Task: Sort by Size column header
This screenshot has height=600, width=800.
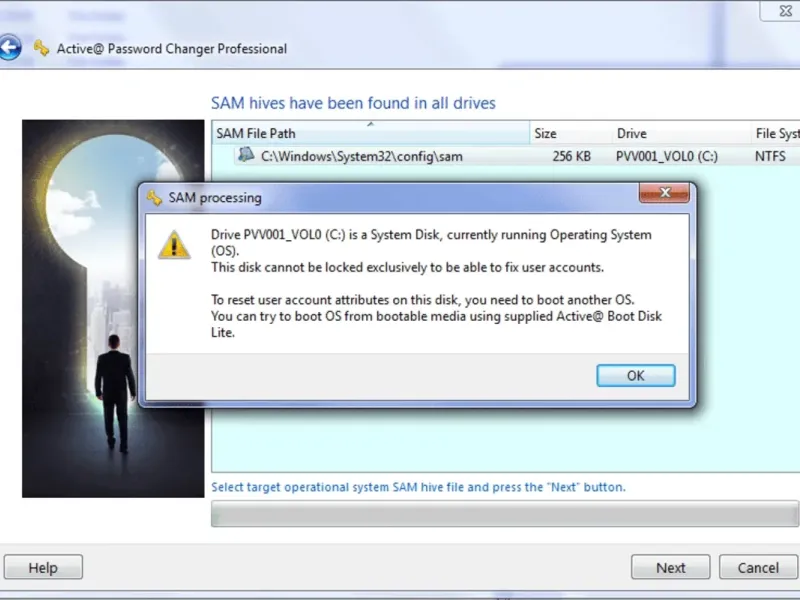Action: (571, 133)
